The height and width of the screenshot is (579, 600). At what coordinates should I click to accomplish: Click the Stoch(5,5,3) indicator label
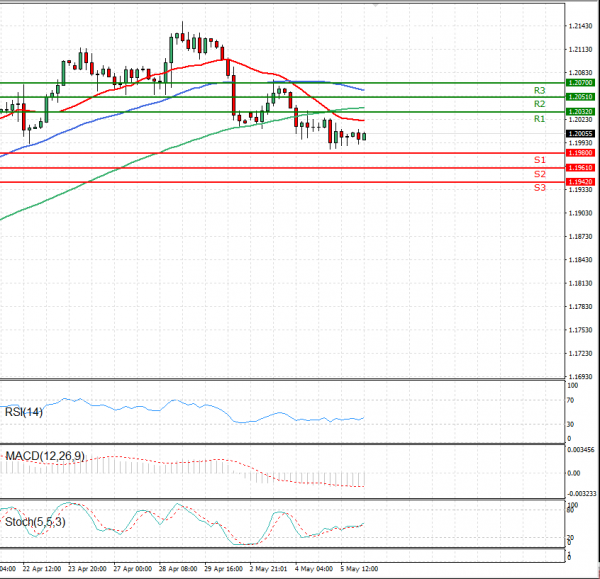click(x=35, y=522)
